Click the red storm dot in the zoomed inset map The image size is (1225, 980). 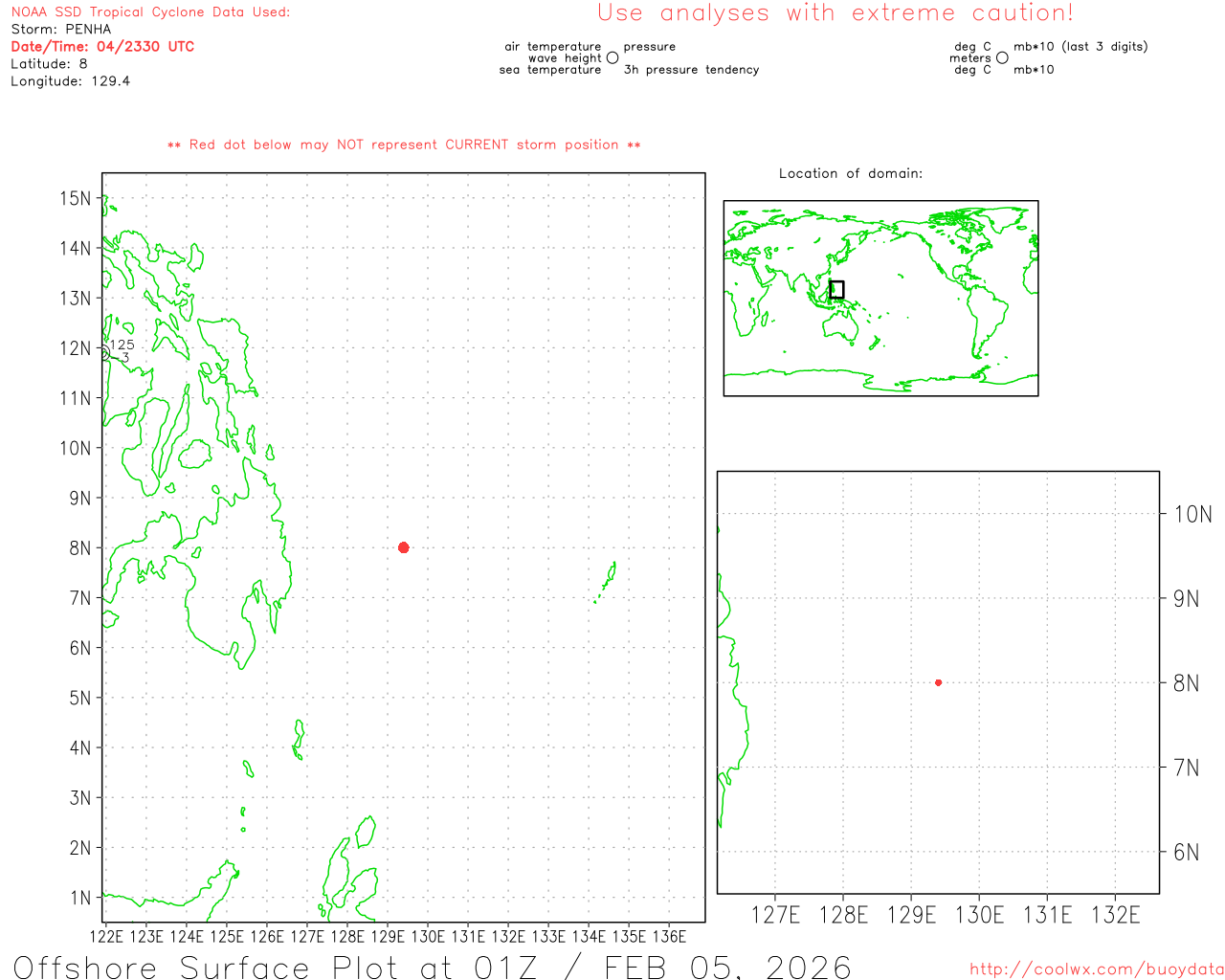(938, 682)
